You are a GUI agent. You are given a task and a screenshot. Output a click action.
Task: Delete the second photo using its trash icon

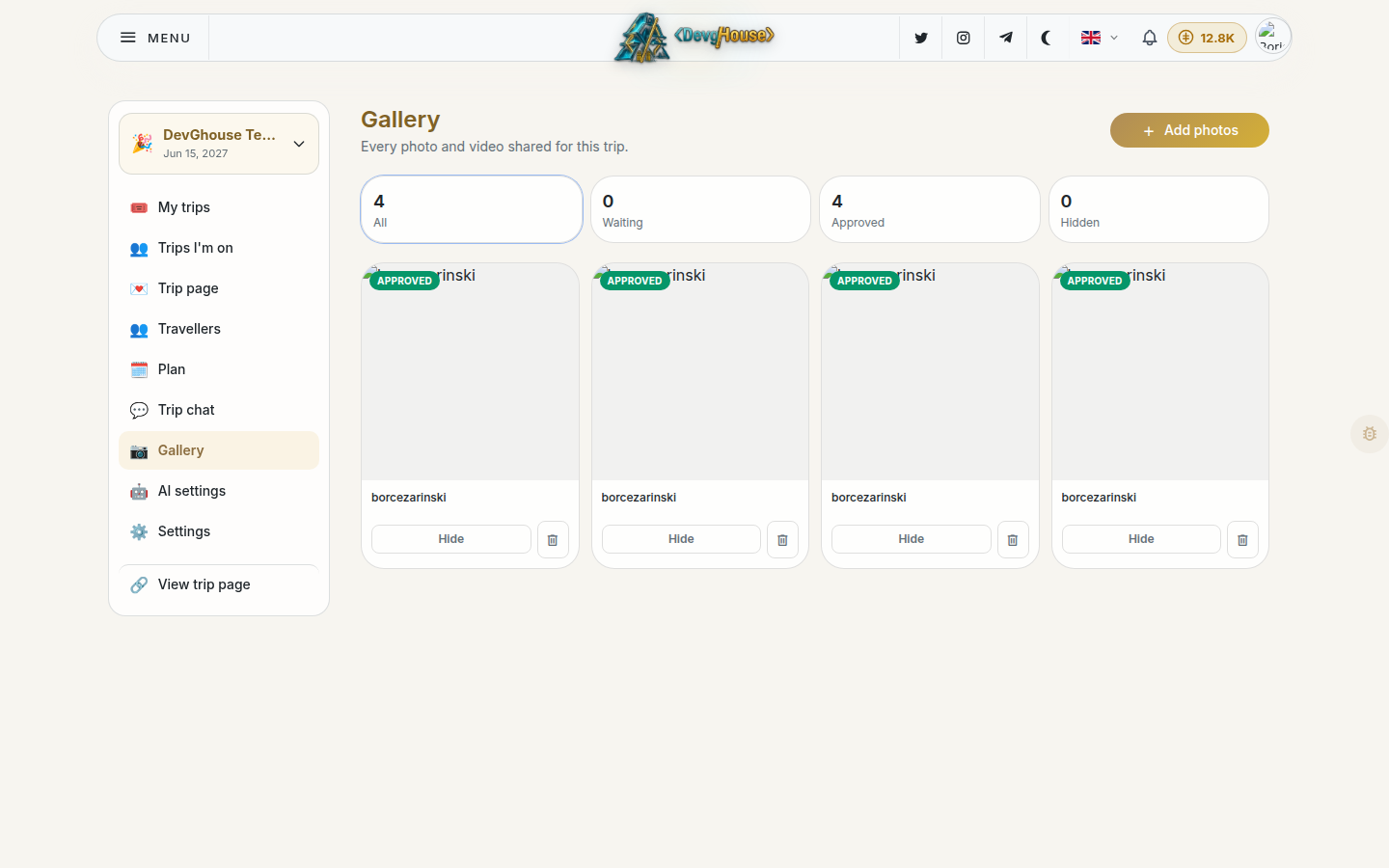(782, 540)
